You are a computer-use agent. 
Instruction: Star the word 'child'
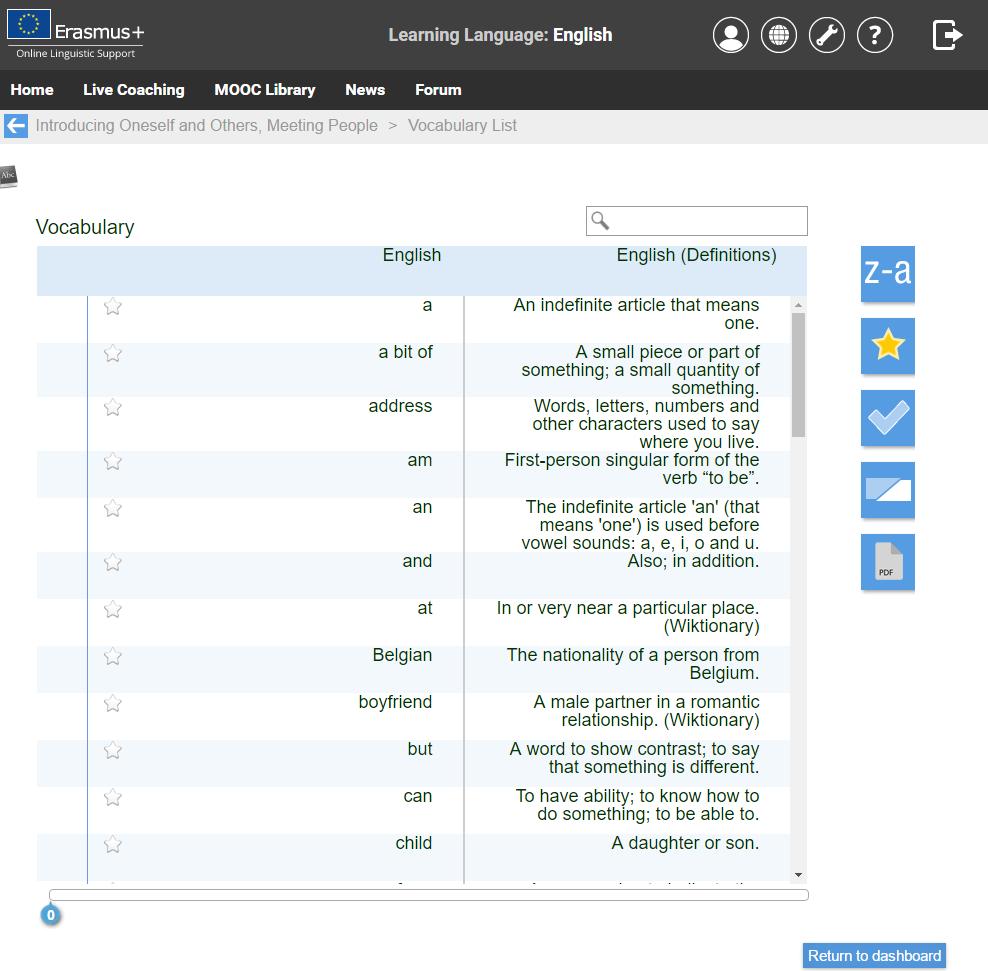pyautogui.click(x=113, y=844)
